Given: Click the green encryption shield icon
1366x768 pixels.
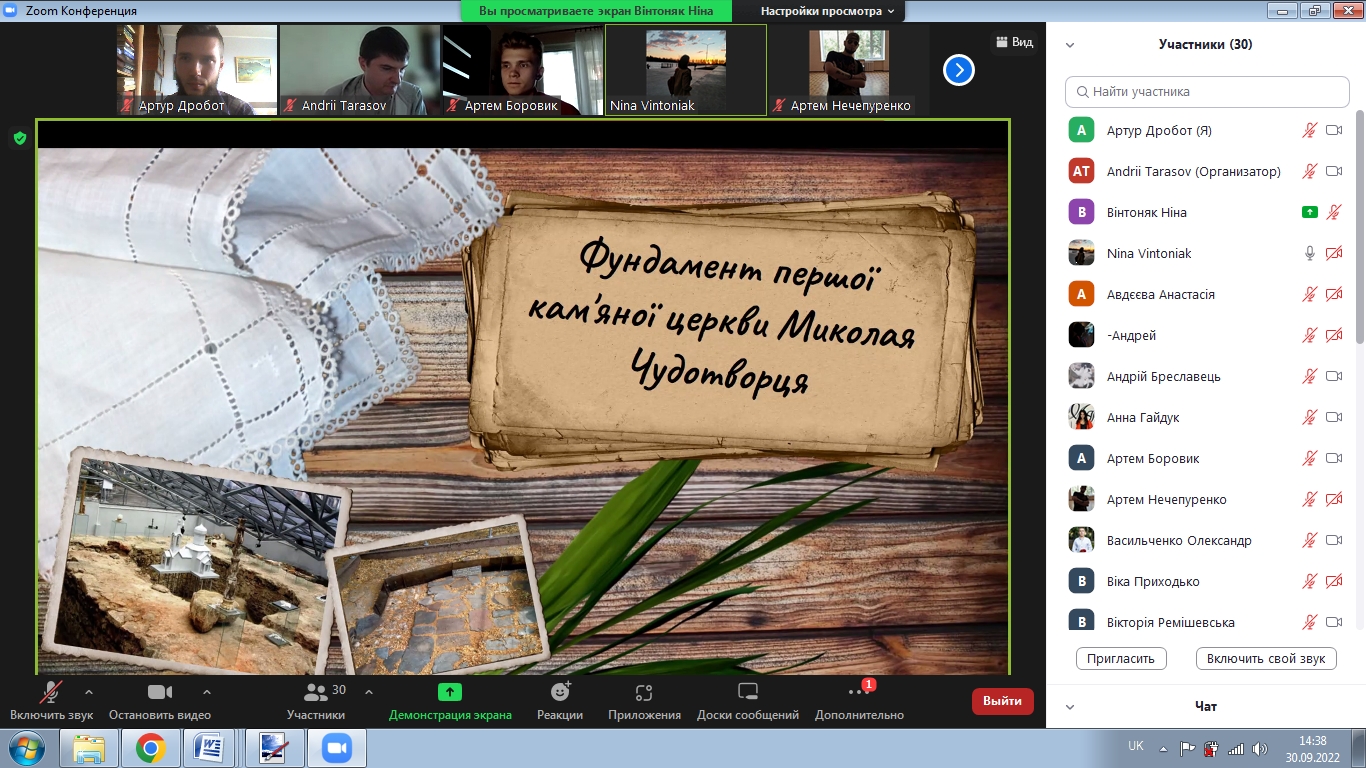Looking at the screenshot, I should [19, 138].
